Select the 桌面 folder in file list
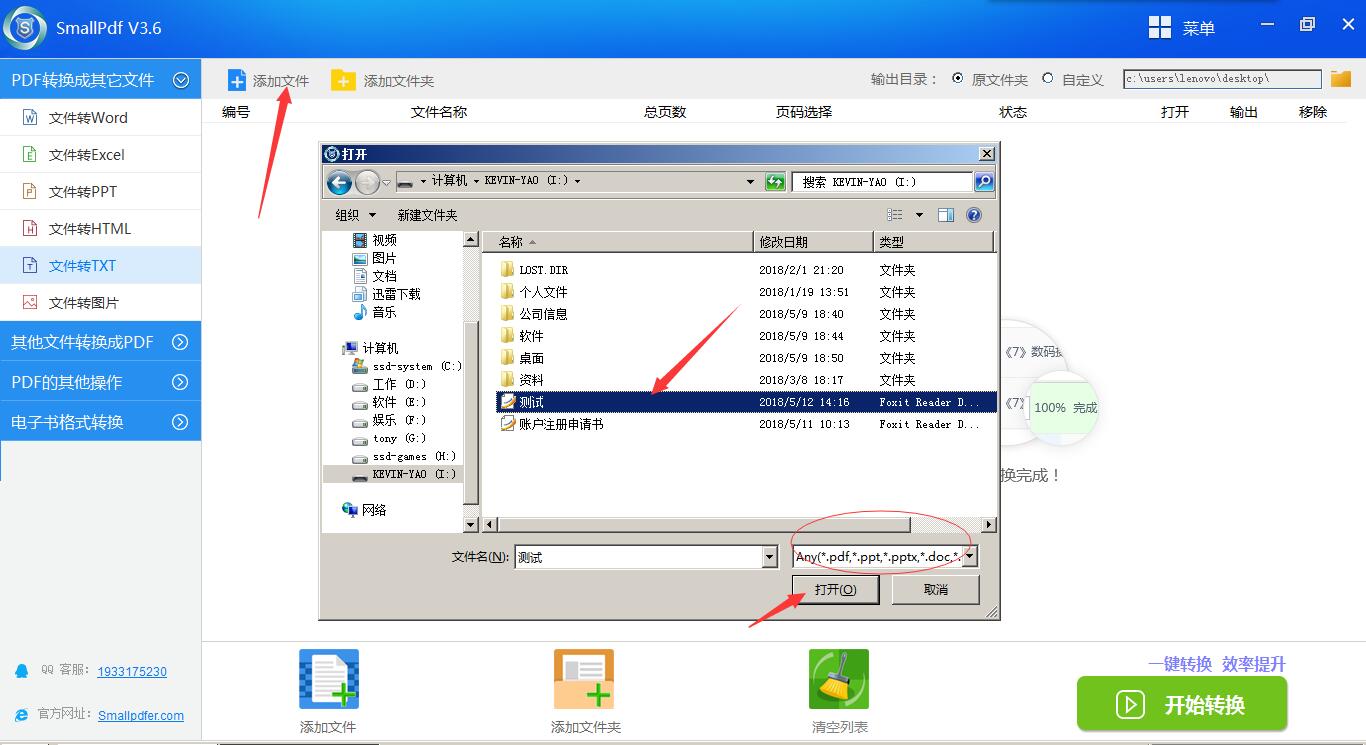This screenshot has width=1366, height=745. 522,358
